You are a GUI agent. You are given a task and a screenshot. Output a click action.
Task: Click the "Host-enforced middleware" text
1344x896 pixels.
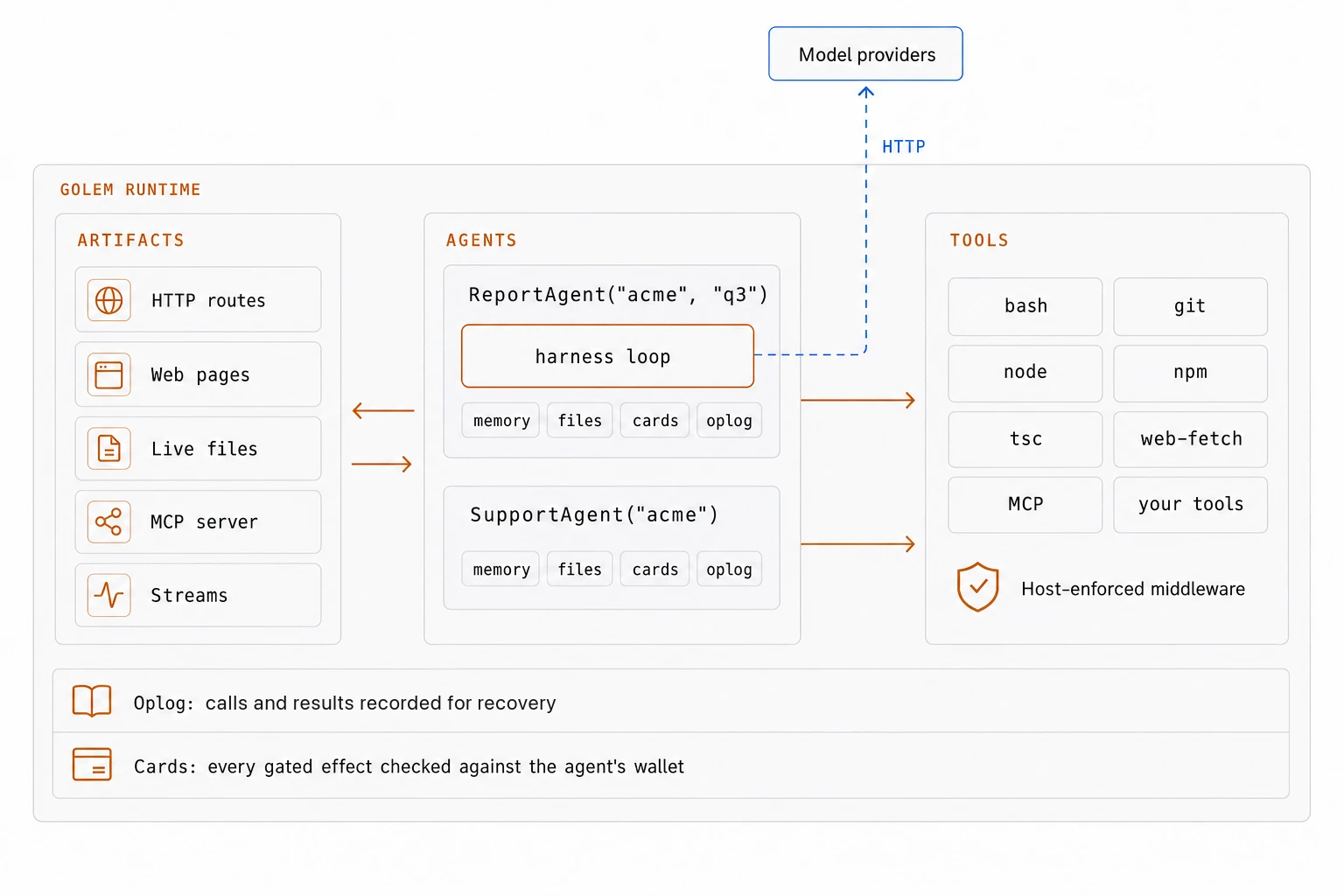[x=1133, y=589]
